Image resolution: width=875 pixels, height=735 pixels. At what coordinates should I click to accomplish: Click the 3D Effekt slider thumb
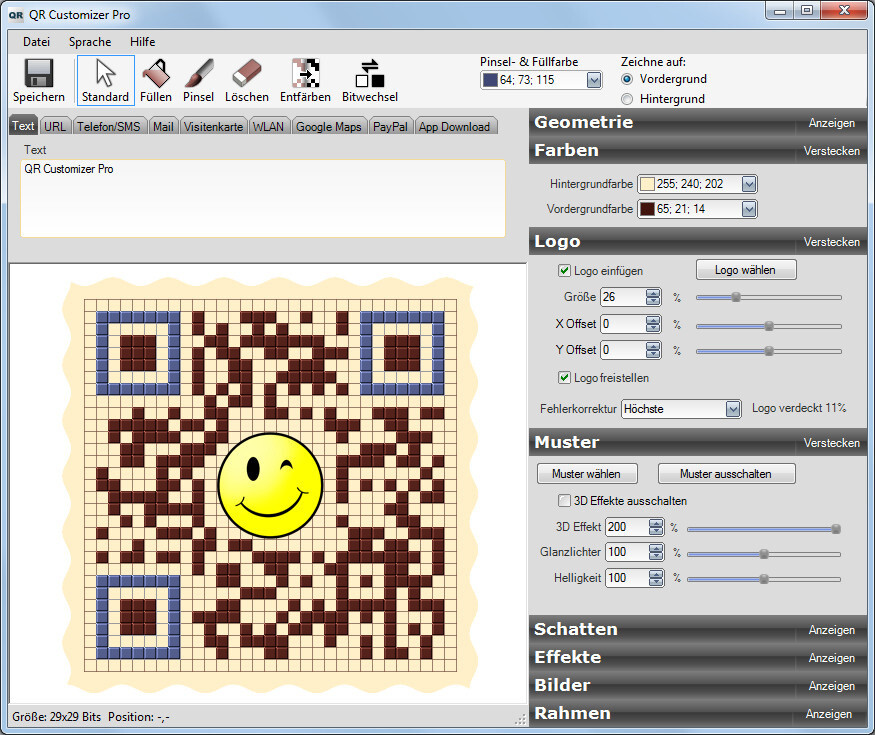836,529
